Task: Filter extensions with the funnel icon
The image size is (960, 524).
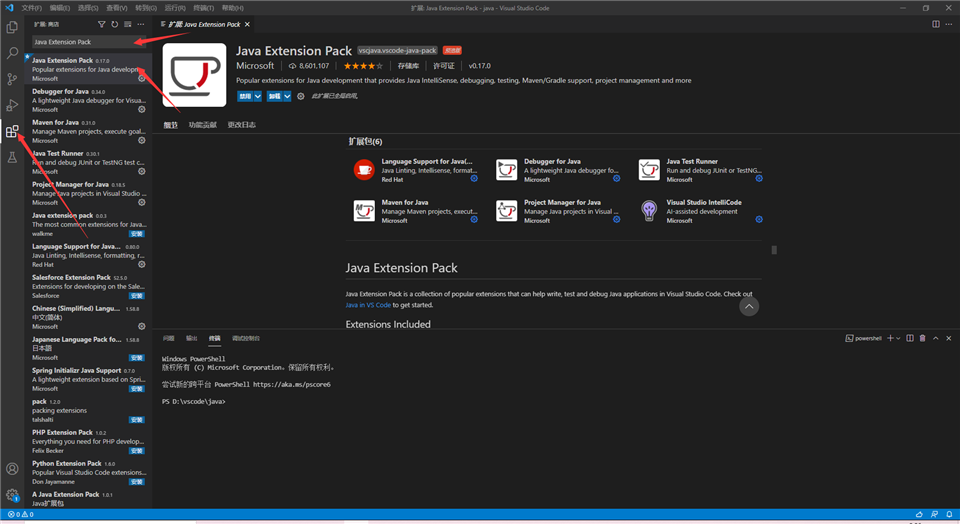Action: pyautogui.click(x=102, y=24)
